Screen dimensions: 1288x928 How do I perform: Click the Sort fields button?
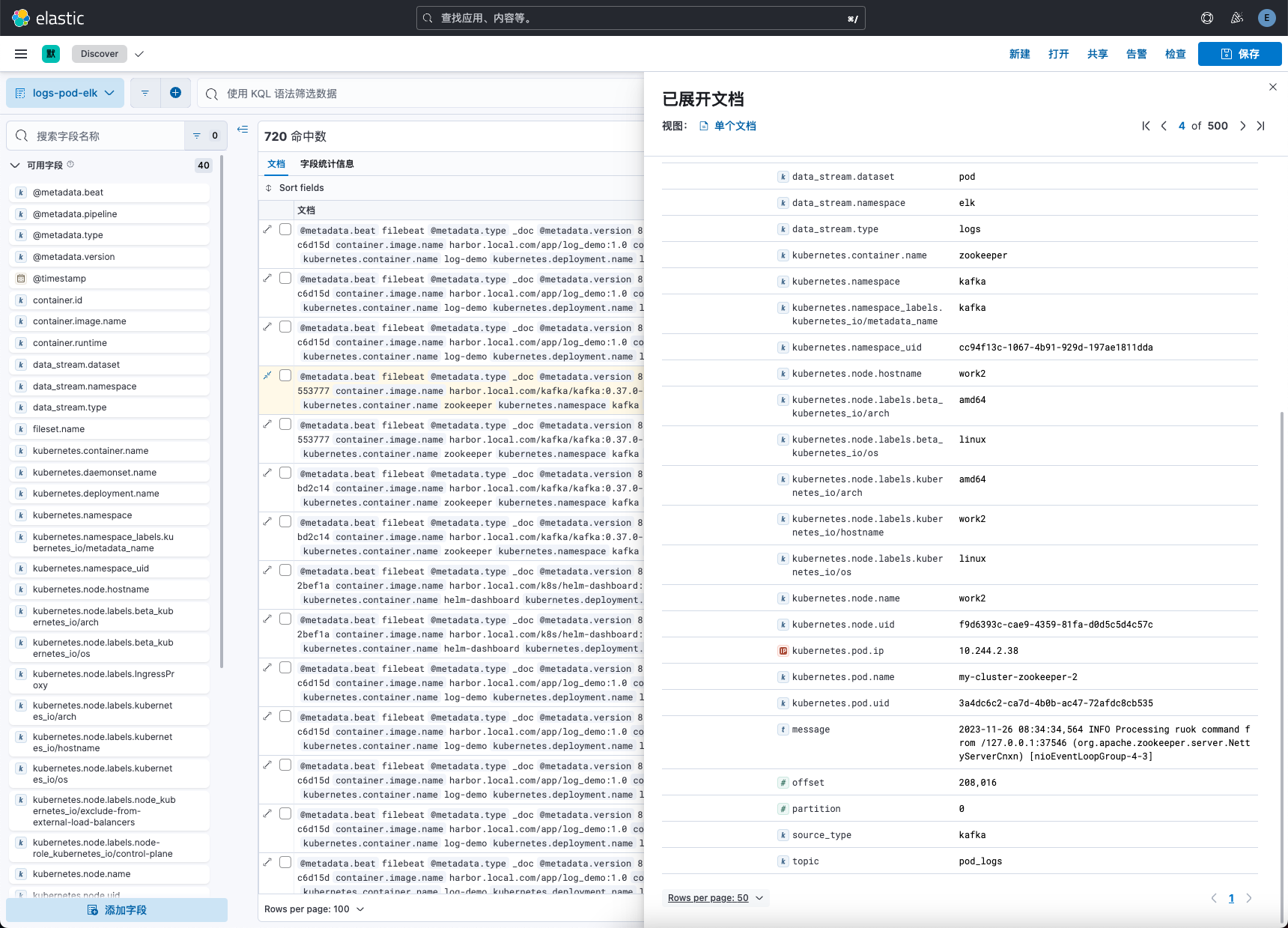[x=294, y=188]
